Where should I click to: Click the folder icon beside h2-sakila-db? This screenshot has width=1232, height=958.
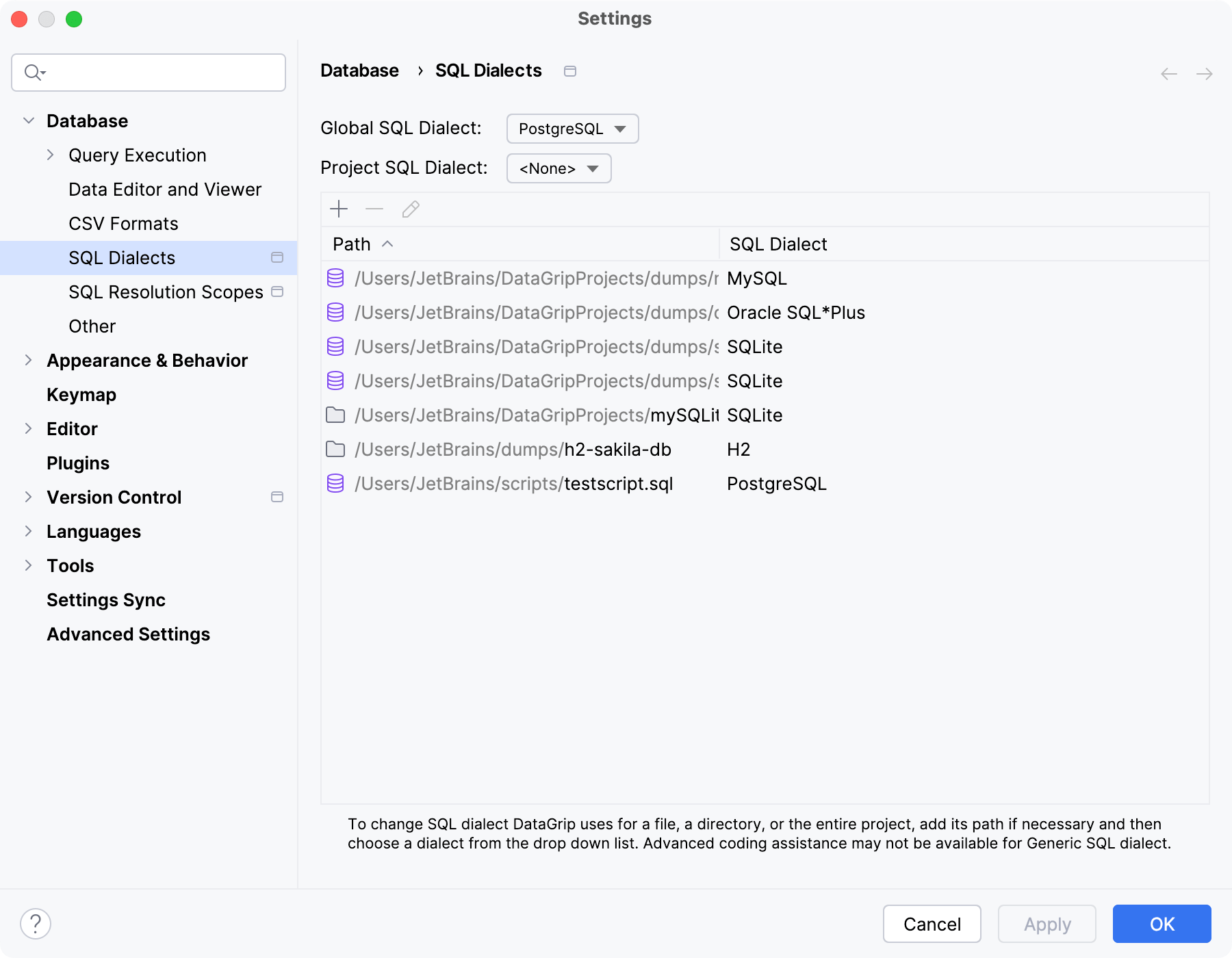click(336, 450)
